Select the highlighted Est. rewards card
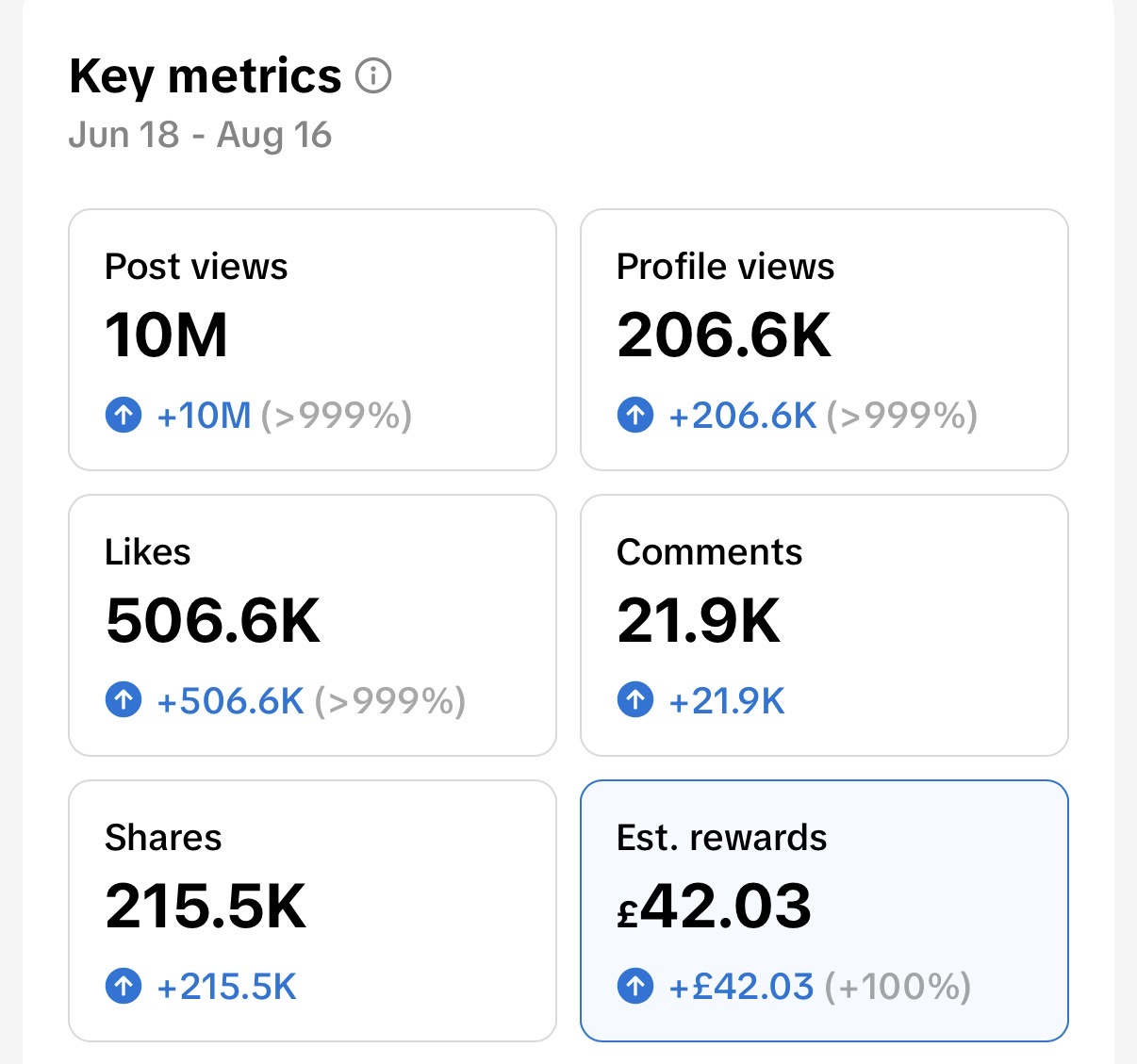 coord(824,910)
